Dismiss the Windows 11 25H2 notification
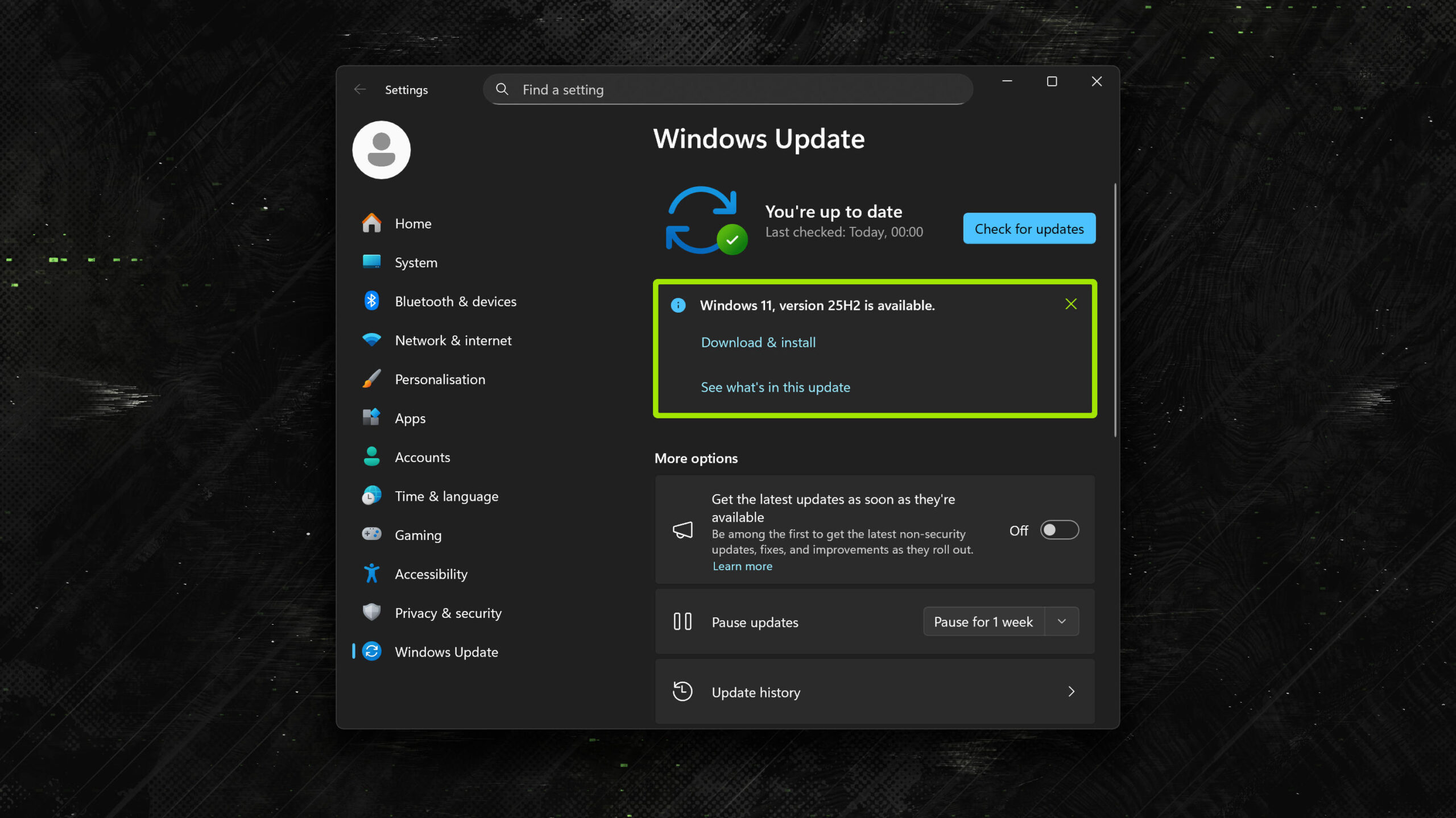1456x818 pixels. [1071, 304]
